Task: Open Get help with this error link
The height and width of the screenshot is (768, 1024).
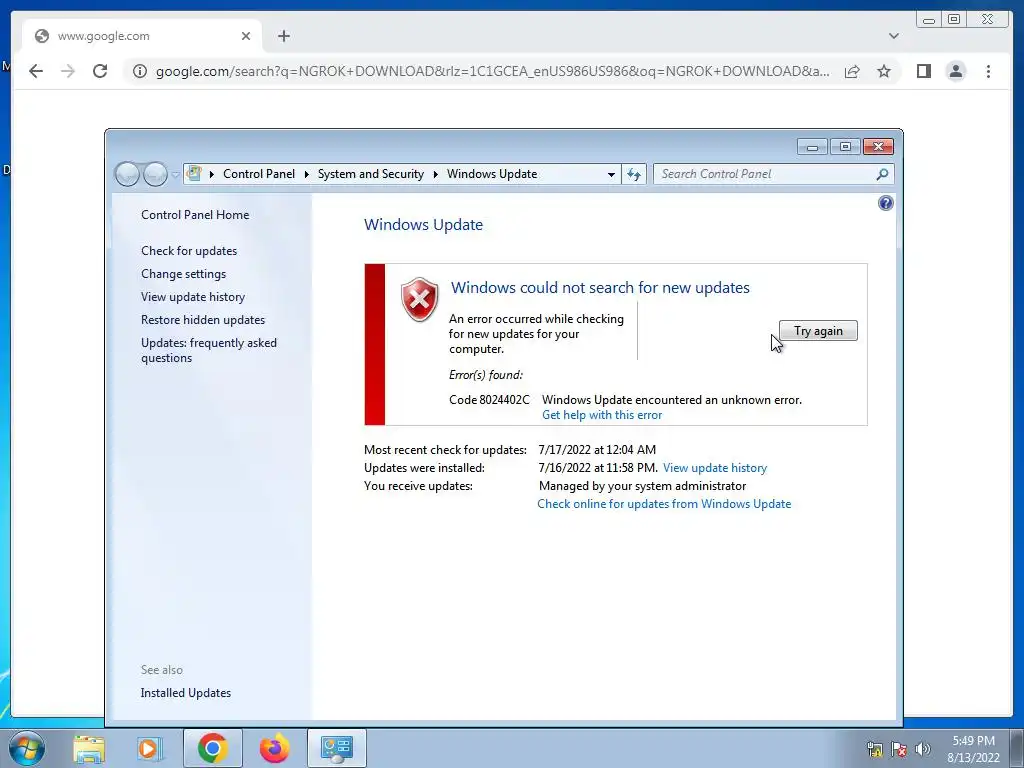Action: [x=601, y=415]
